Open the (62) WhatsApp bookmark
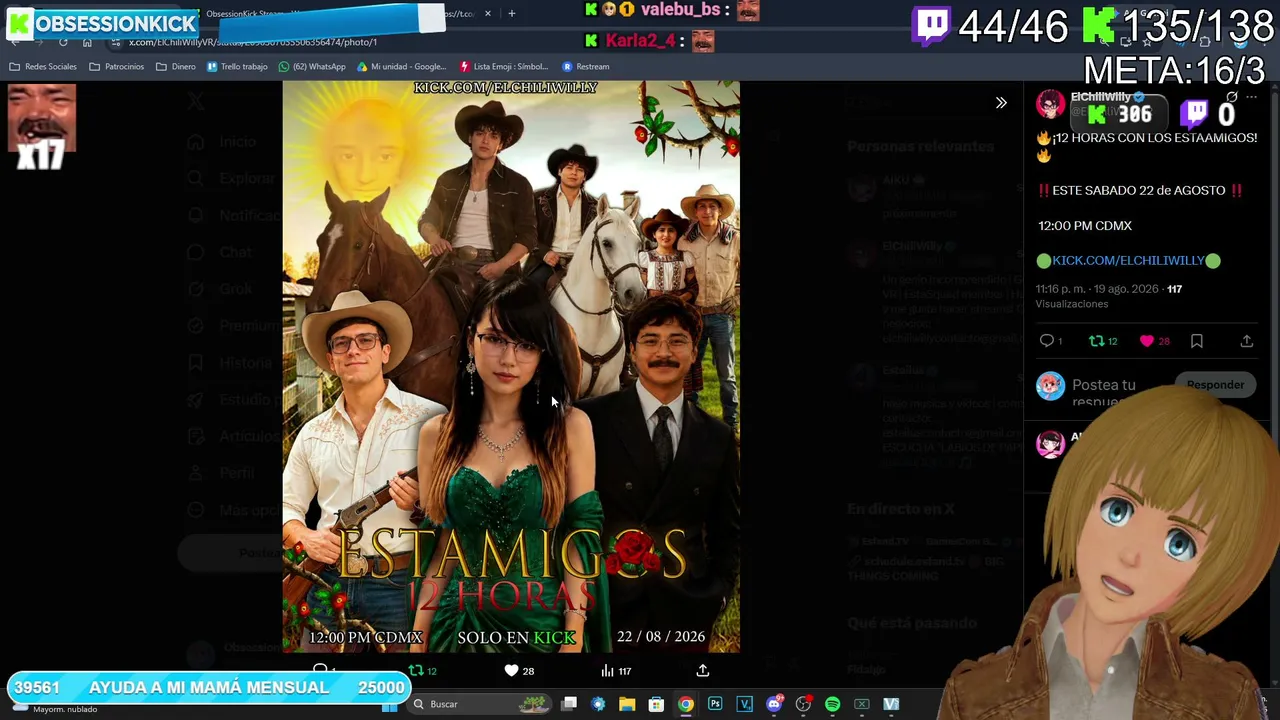The width and height of the screenshot is (1280, 720). [312, 67]
